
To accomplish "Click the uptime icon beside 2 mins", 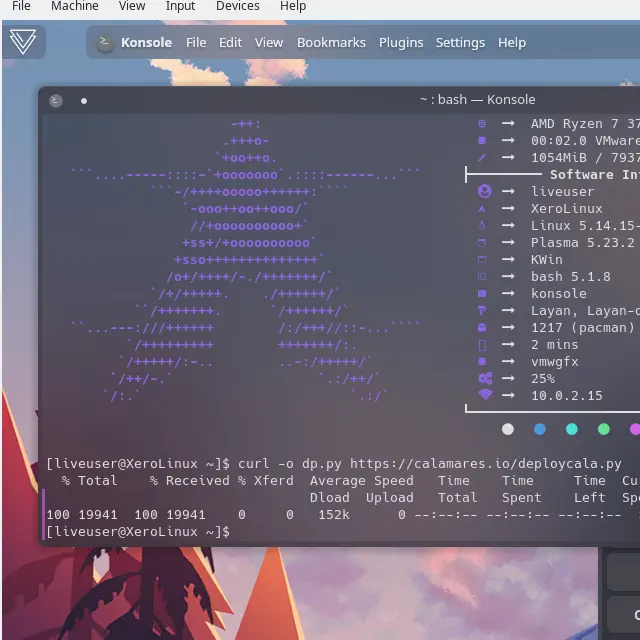I will coord(482,345).
